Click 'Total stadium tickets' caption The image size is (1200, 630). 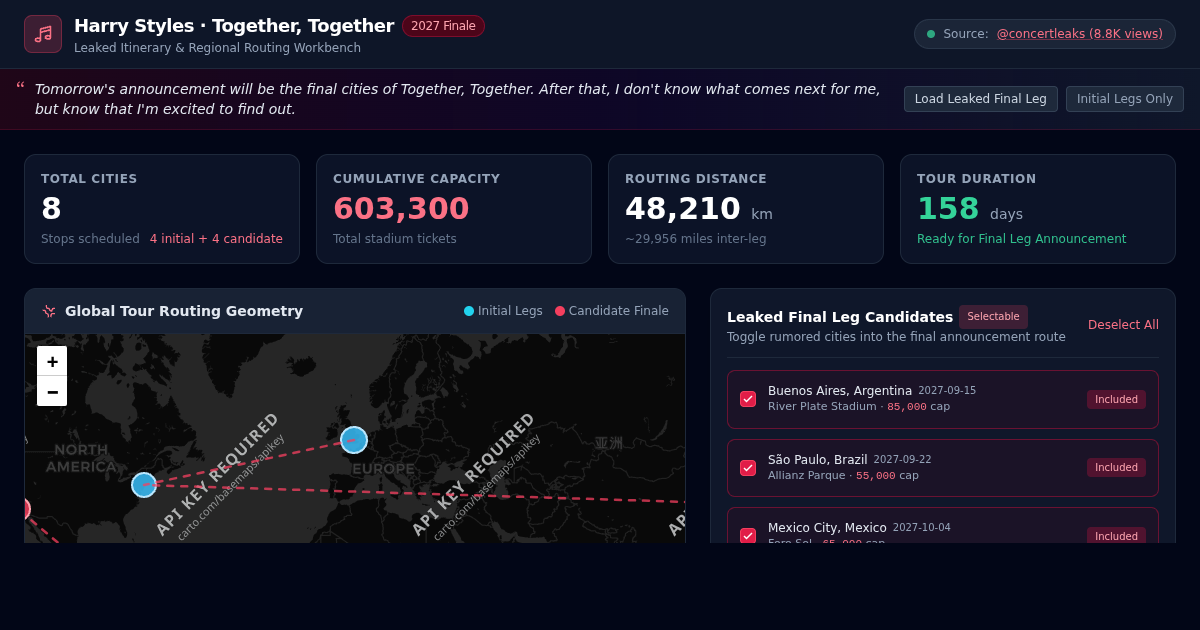[395, 239]
